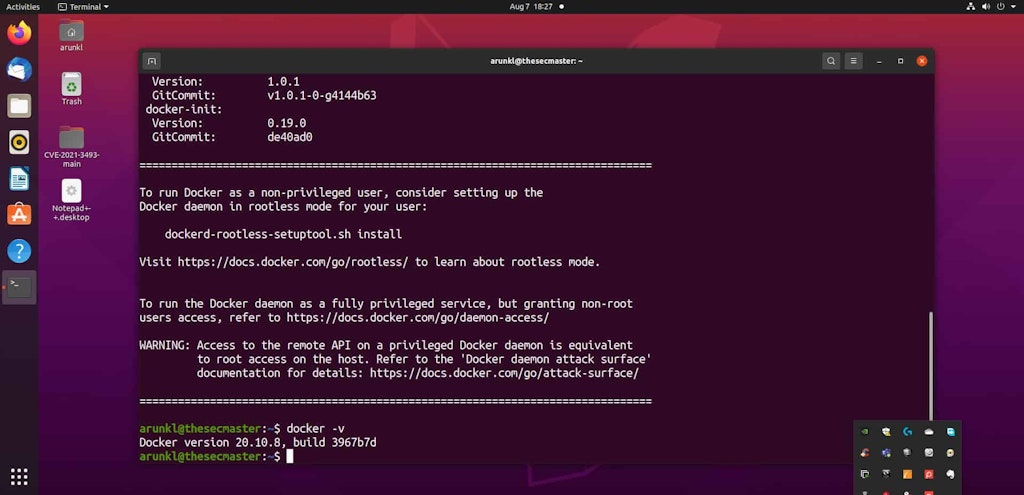Click the cursor at the terminal prompt
This screenshot has height=495, width=1024.
point(290,456)
